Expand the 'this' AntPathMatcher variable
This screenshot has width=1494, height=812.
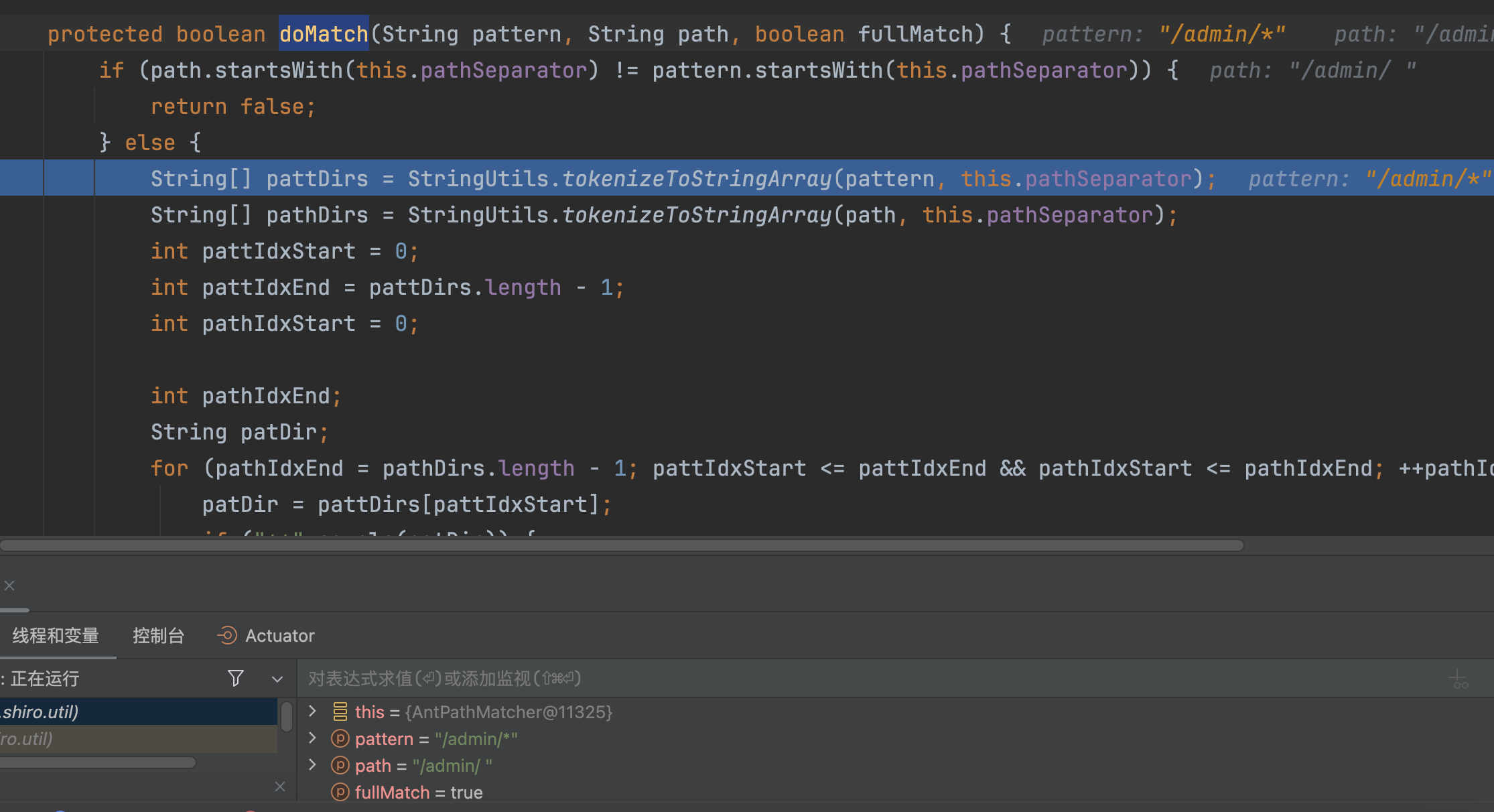click(312, 711)
